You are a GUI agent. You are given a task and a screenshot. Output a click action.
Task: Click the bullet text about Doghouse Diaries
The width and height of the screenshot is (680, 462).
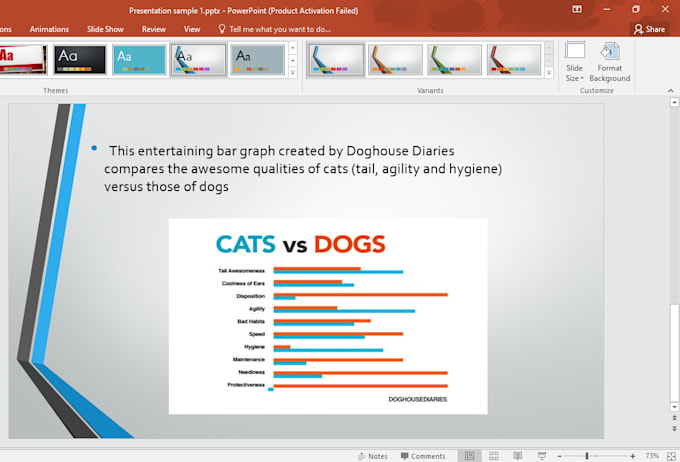point(303,168)
